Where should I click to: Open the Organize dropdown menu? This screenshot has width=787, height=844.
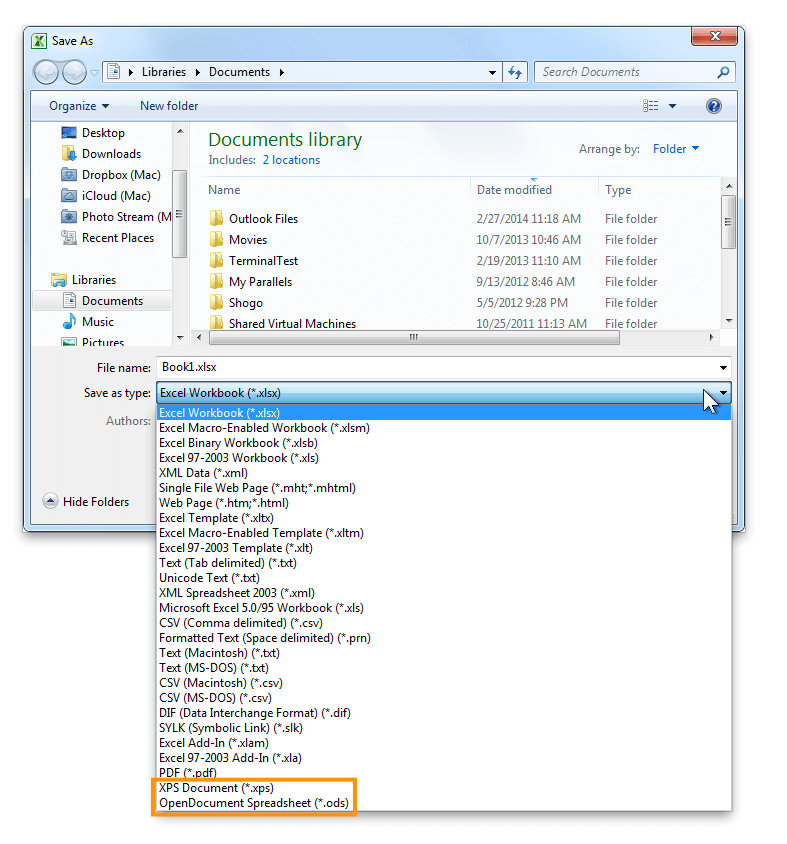coord(79,106)
